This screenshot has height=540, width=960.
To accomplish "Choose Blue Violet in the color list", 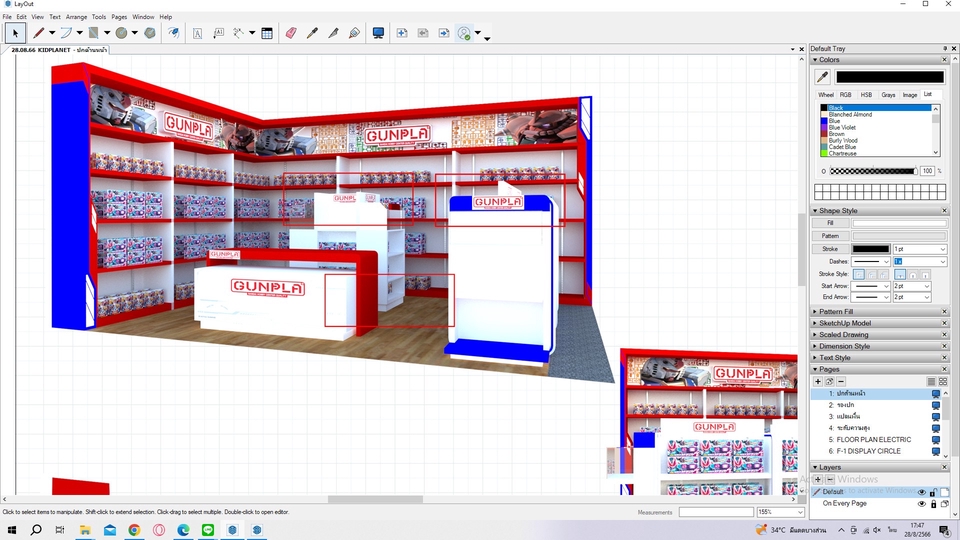I will (842, 127).
